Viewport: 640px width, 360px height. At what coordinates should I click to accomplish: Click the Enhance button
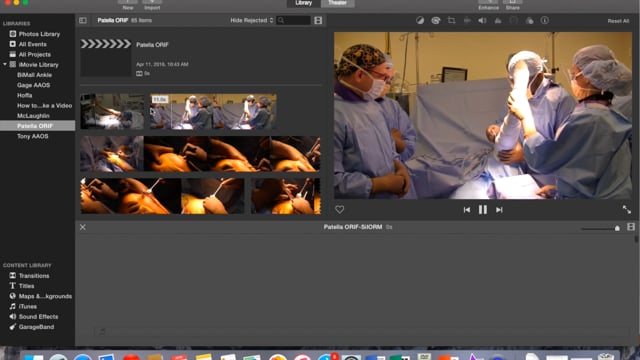(x=489, y=5)
